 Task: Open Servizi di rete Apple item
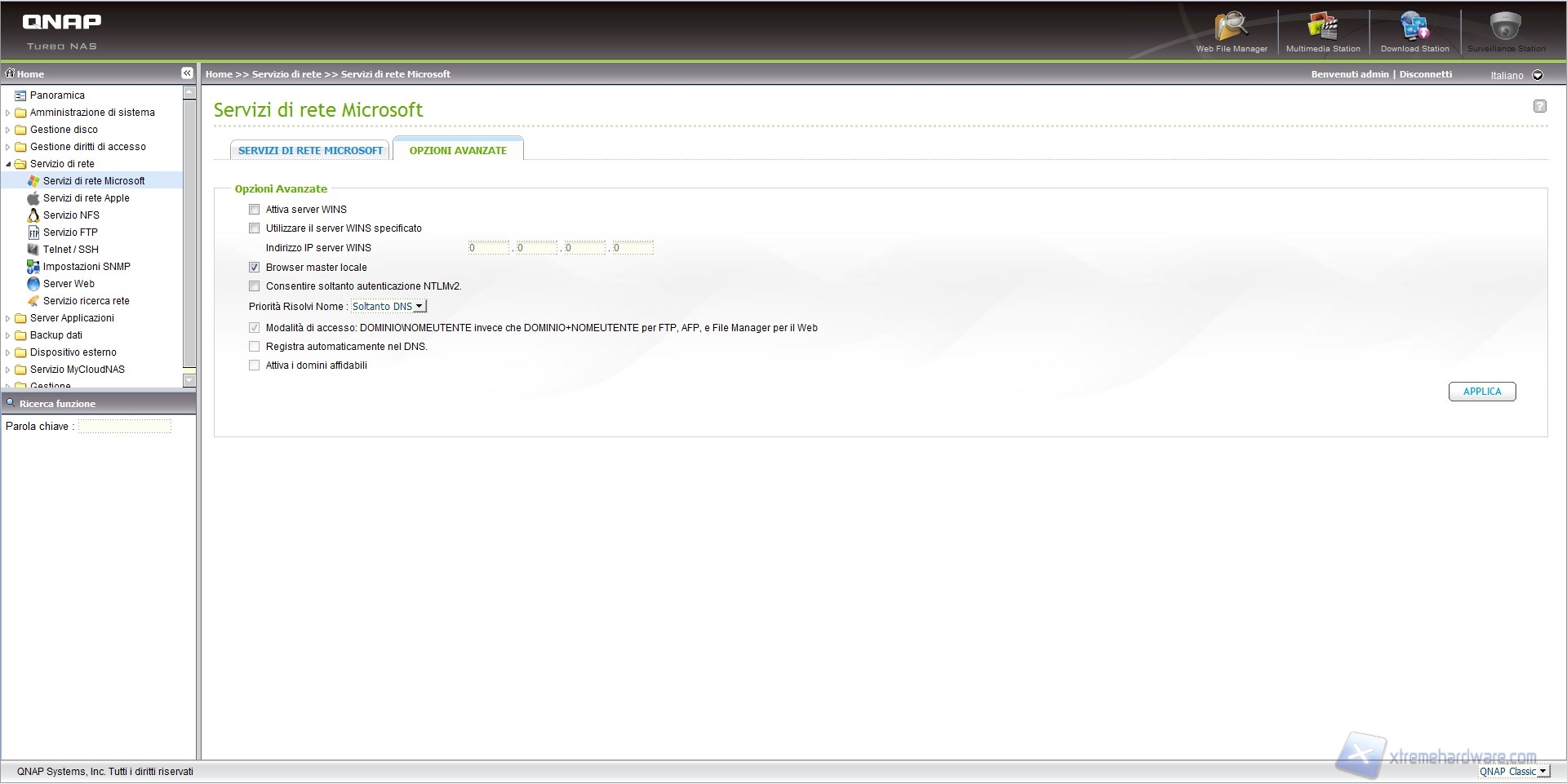click(86, 198)
